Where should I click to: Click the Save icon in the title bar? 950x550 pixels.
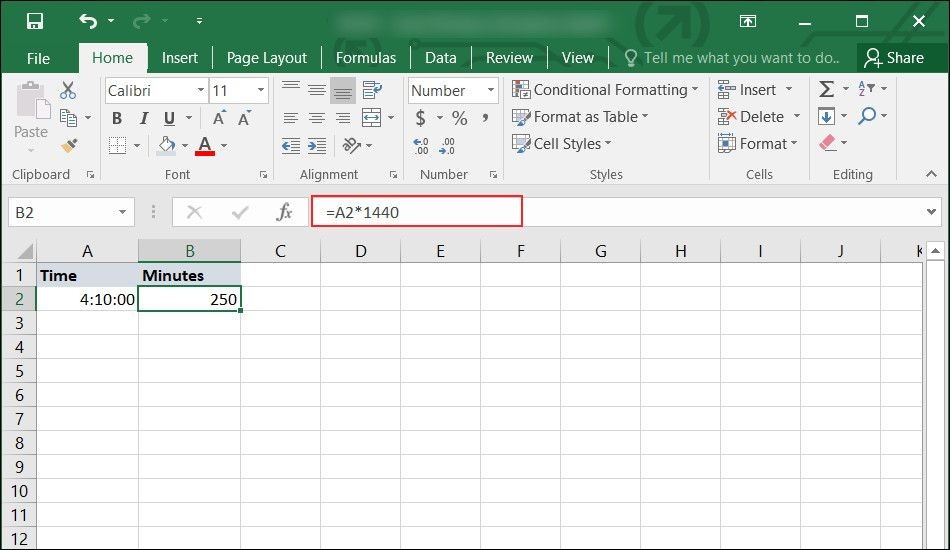[x=35, y=21]
